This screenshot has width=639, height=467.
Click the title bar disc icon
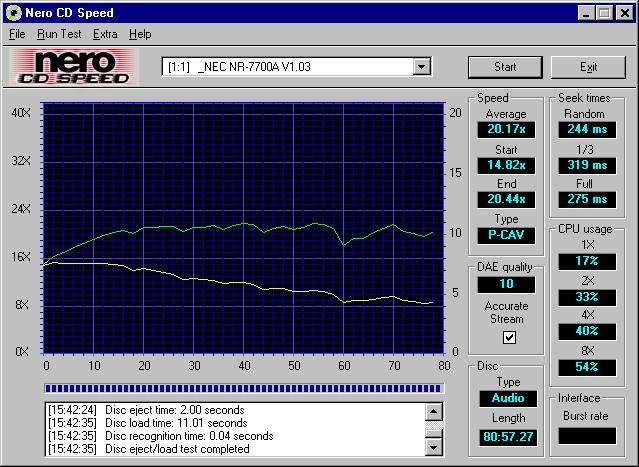click(13, 13)
